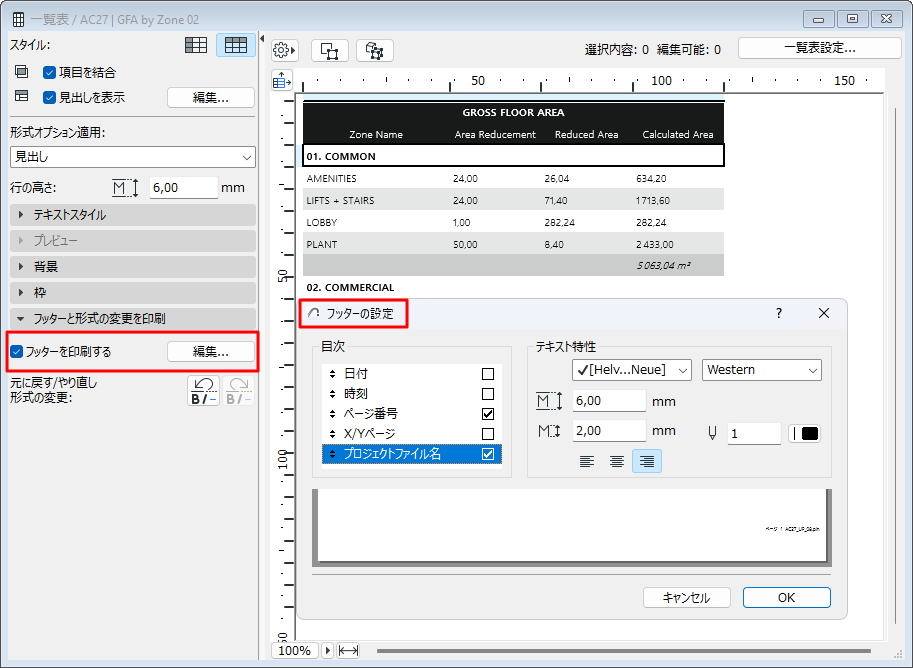Uncheck フッターを印刷する checkbox

(x=16, y=351)
